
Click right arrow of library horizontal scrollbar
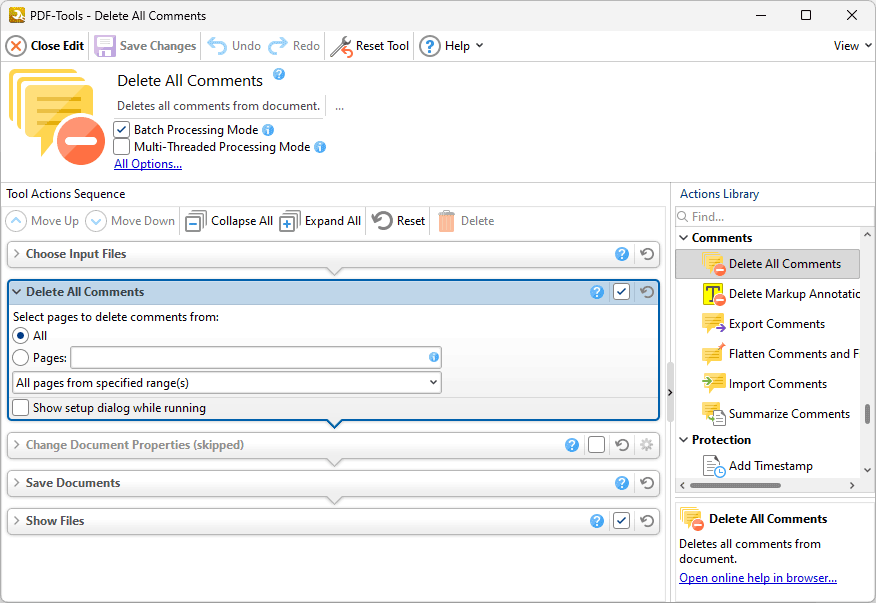pyautogui.click(x=852, y=485)
